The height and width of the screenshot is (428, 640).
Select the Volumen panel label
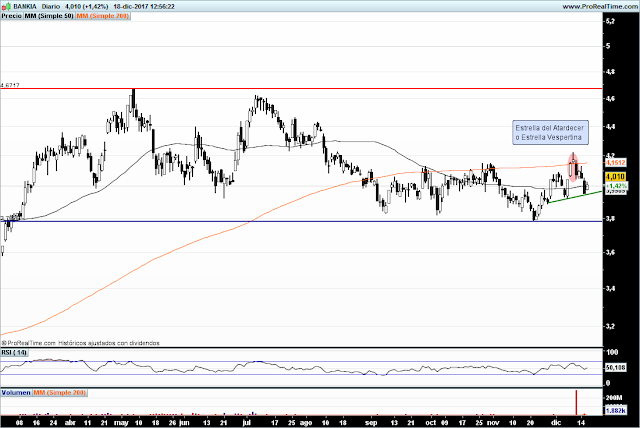pyautogui.click(x=16, y=393)
